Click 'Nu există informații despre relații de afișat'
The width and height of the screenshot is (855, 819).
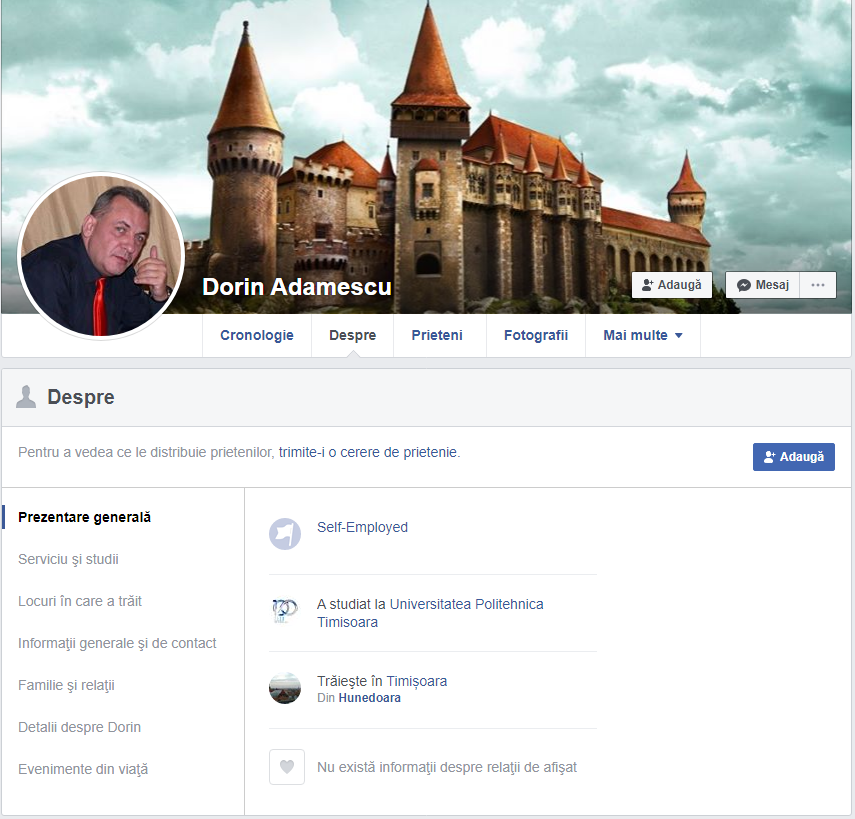(x=447, y=767)
